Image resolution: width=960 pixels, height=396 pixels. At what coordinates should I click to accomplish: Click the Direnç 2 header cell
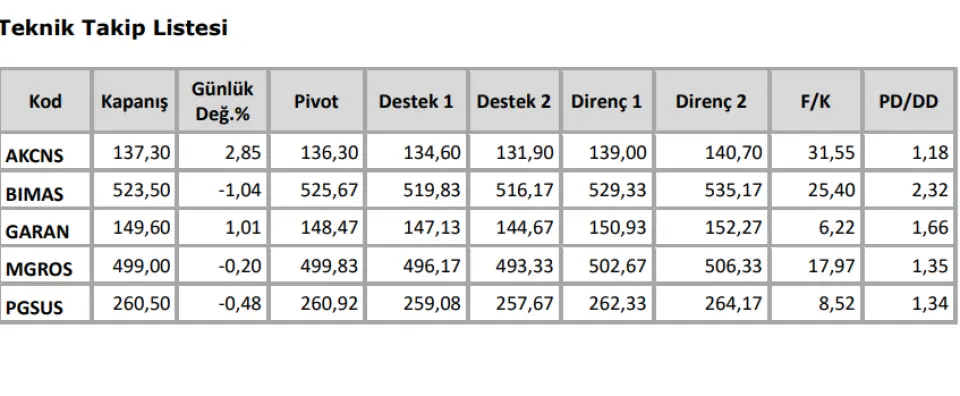coord(711,101)
